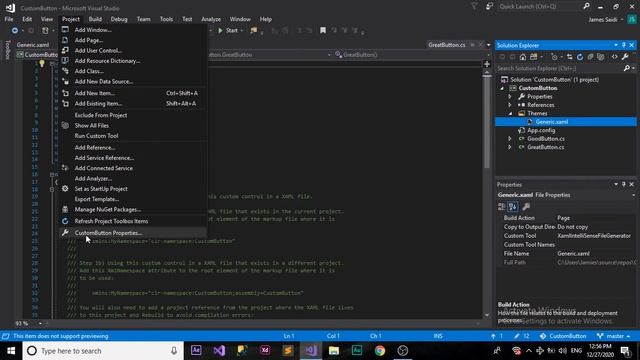Viewport: 640px width, 360px height.
Task: Expand the GreatButton.cs node
Action: coord(510,147)
